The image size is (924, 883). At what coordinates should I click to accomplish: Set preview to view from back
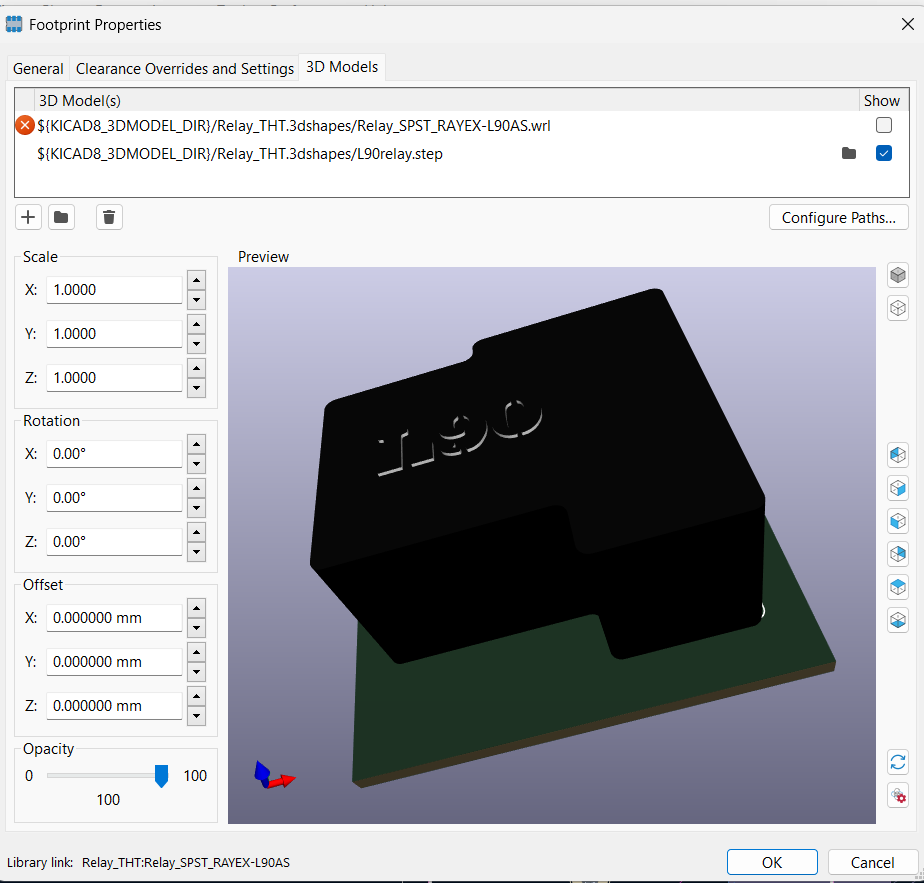897,554
